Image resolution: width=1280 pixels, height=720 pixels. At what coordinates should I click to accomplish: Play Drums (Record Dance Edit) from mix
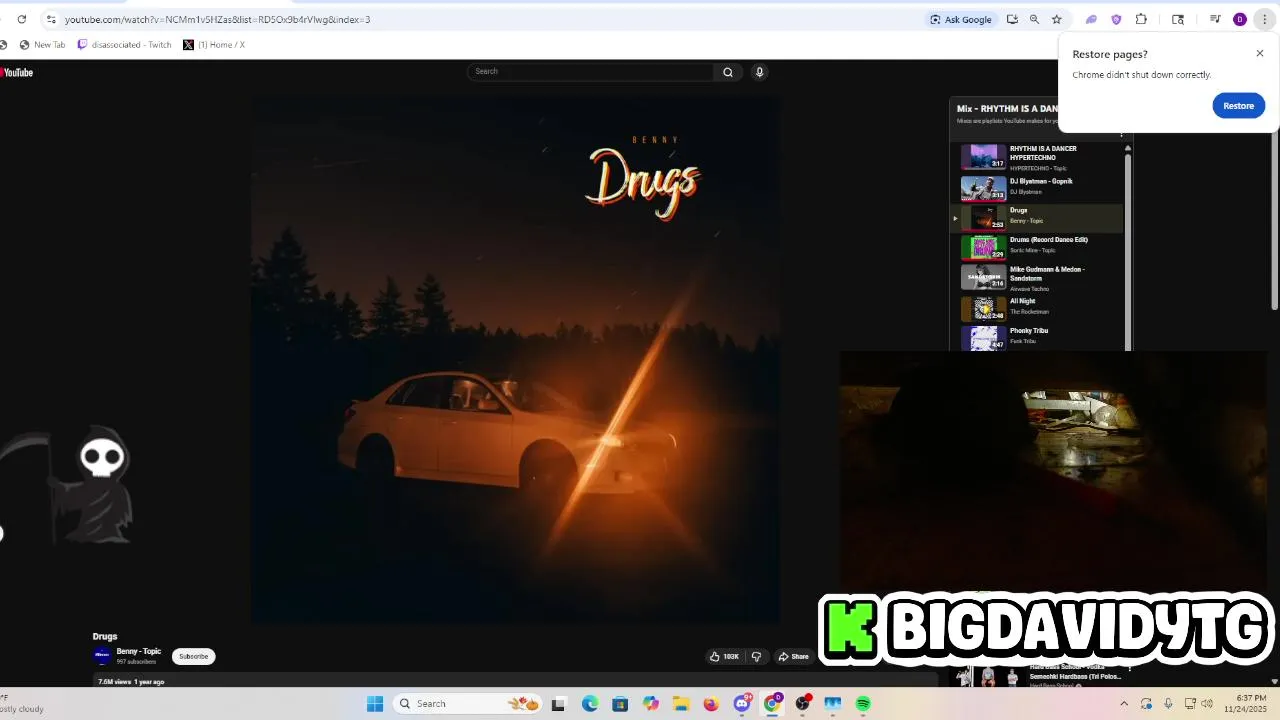tap(1038, 246)
